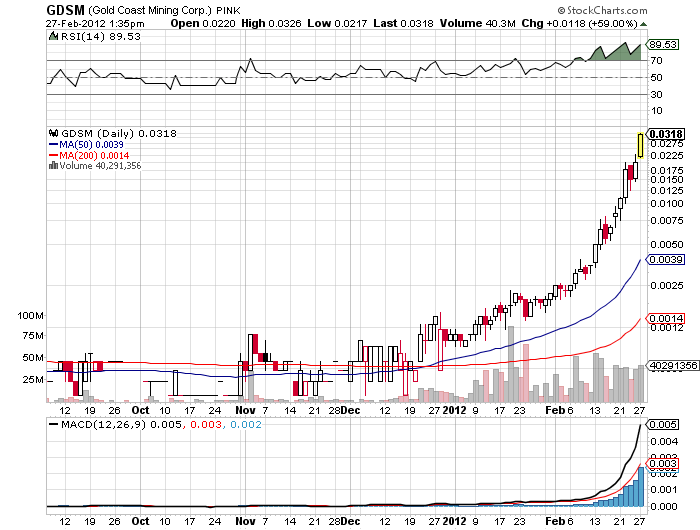The image size is (700, 530).
Task: Click the red 0.0014 MA(200) price tag
Action: (666, 319)
